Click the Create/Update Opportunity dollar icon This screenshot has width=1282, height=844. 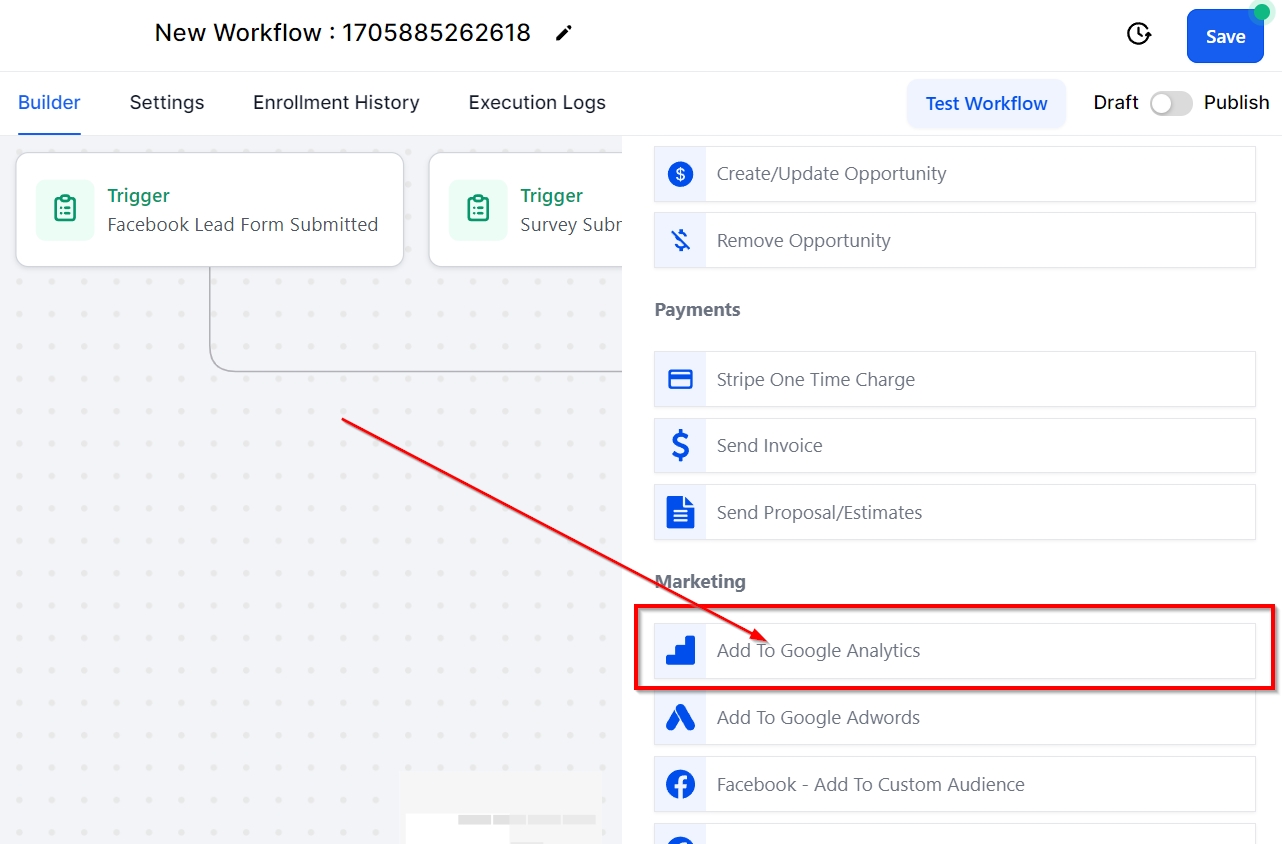680,174
